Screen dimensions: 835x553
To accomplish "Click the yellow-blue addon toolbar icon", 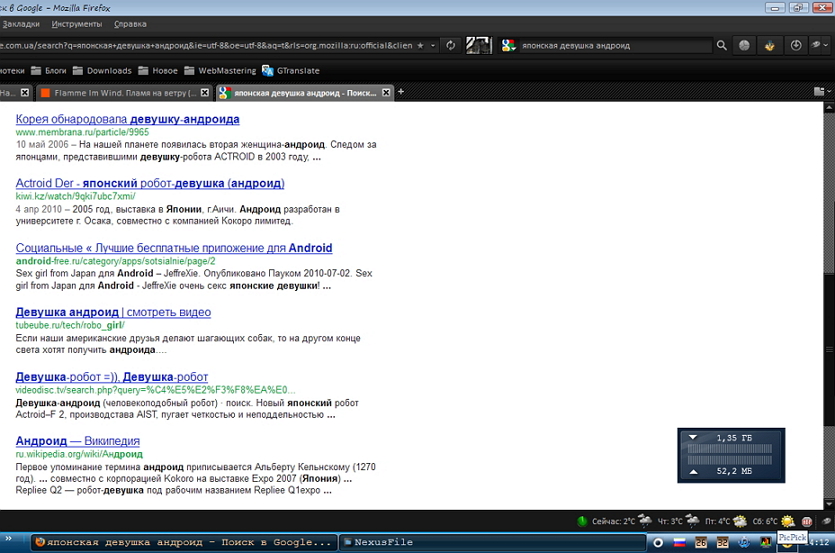I will [769, 46].
